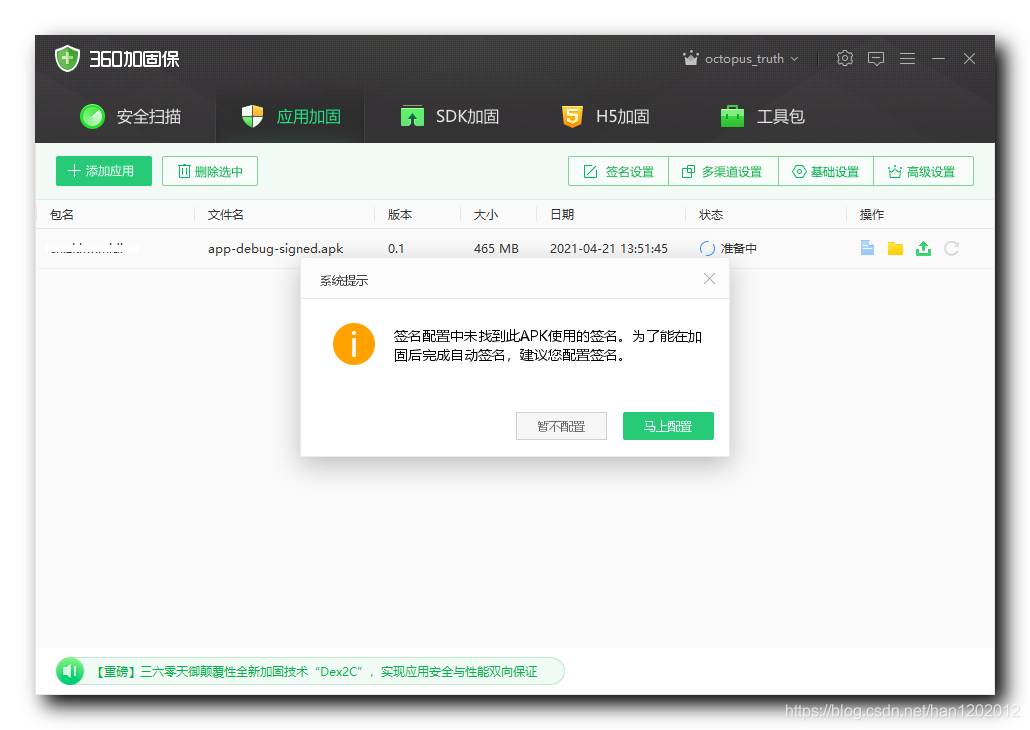1030x730 pixels.
Task: Click the loading spinner beside 准备中
Action: click(707, 248)
